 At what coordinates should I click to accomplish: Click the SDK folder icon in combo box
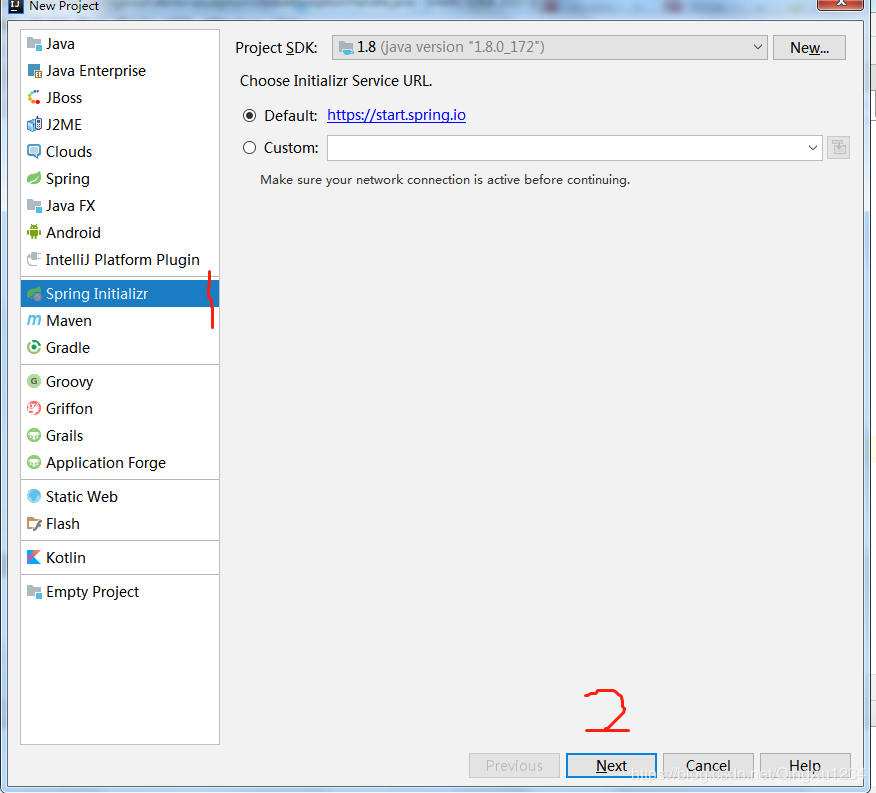(x=346, y=48)
